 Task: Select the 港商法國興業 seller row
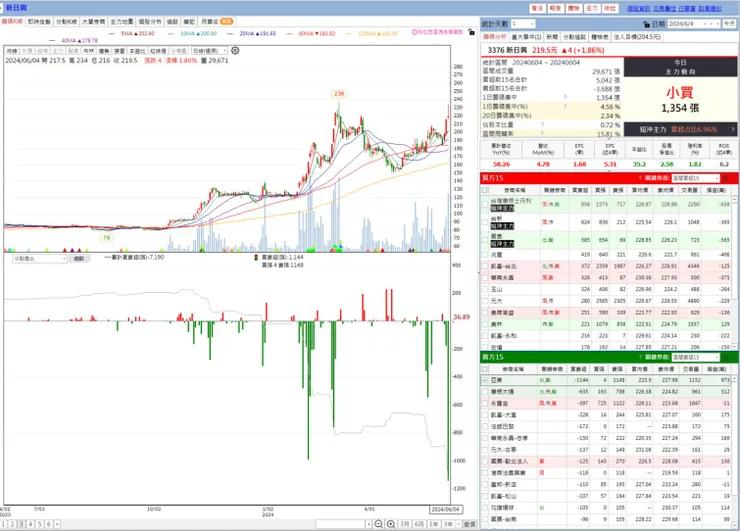click(x=606, y=472)
